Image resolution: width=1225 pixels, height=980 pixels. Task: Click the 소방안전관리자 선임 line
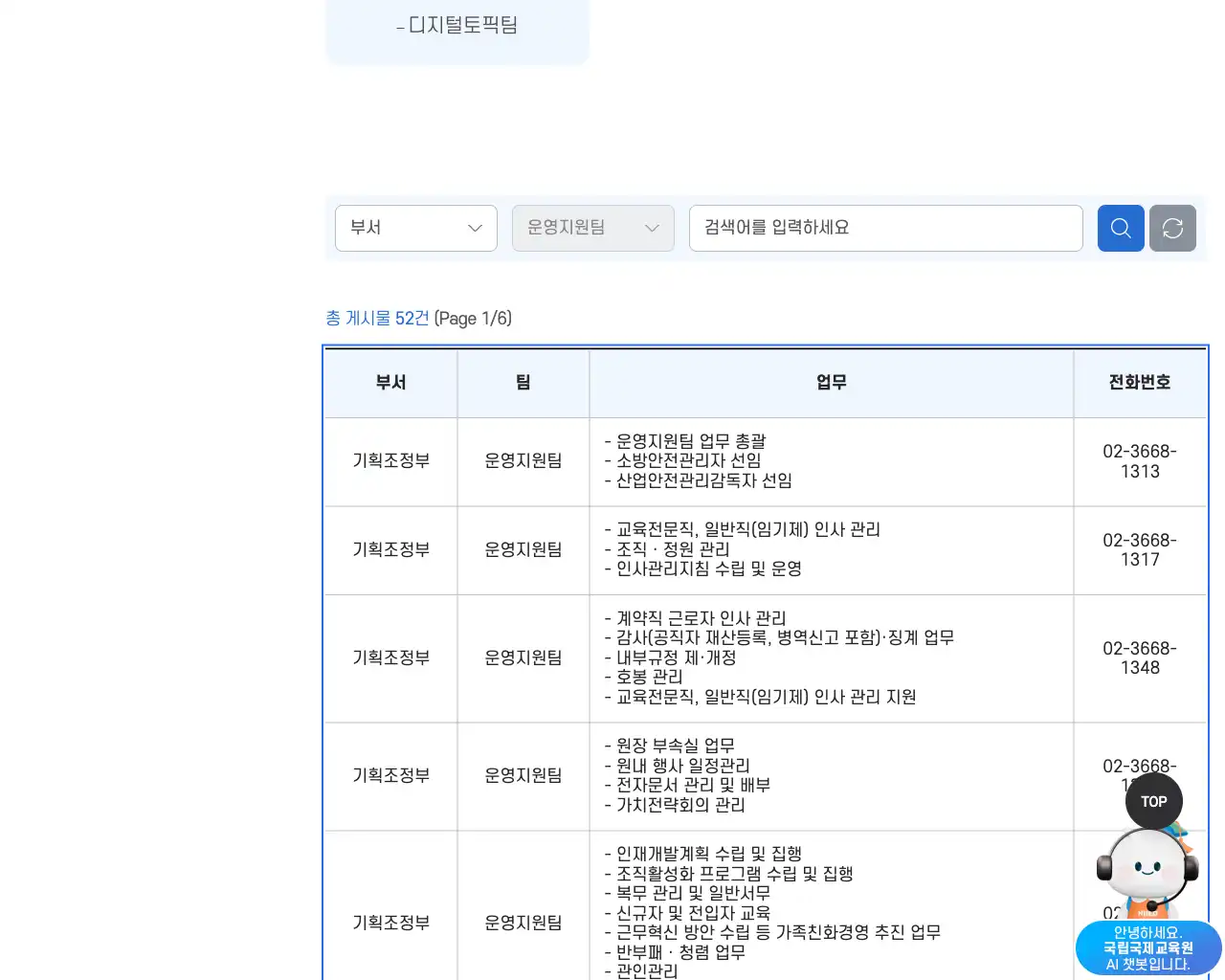pos(683,461)
